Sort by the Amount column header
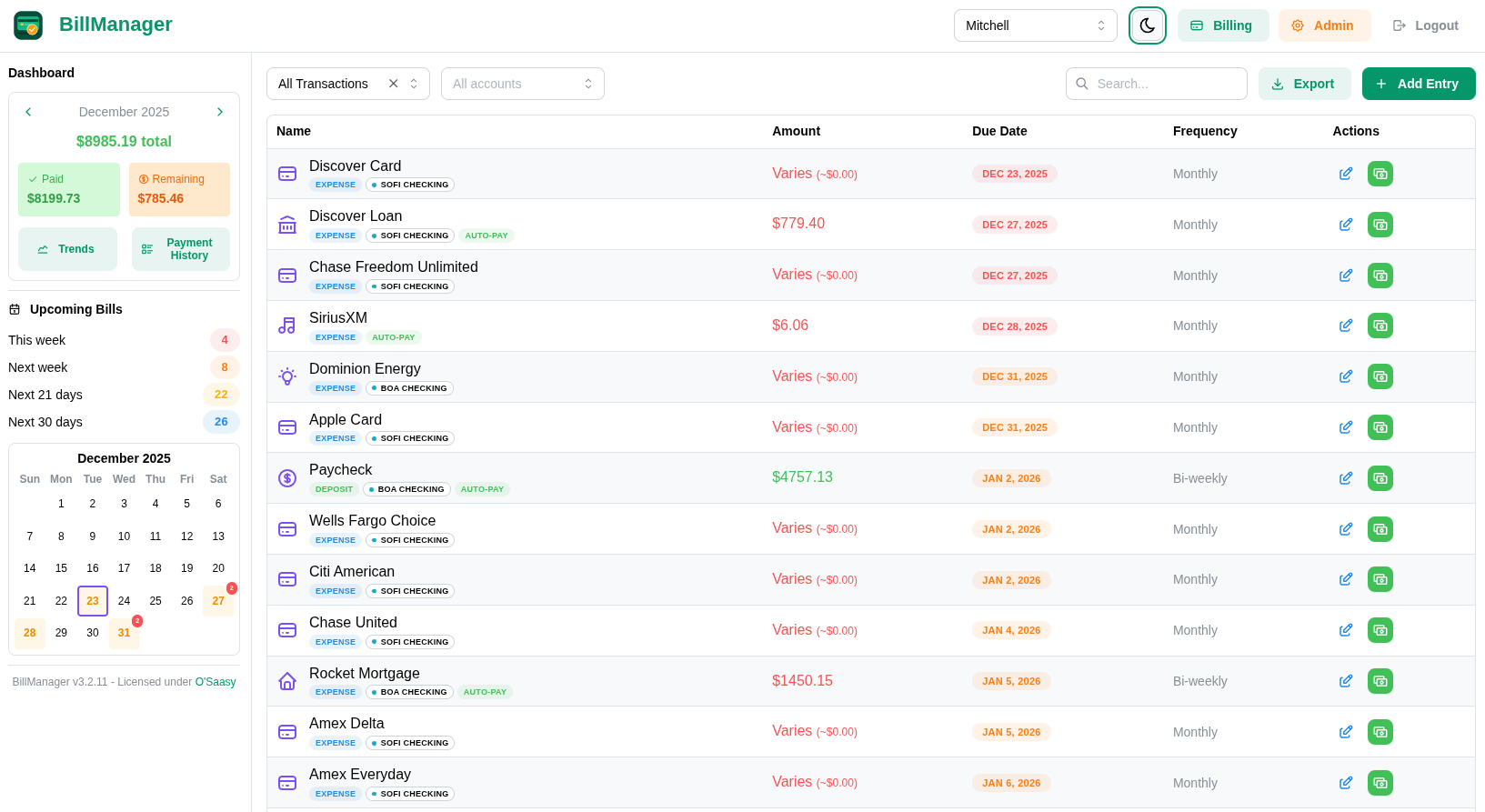The image size is (1485, 812). point(796,131)
